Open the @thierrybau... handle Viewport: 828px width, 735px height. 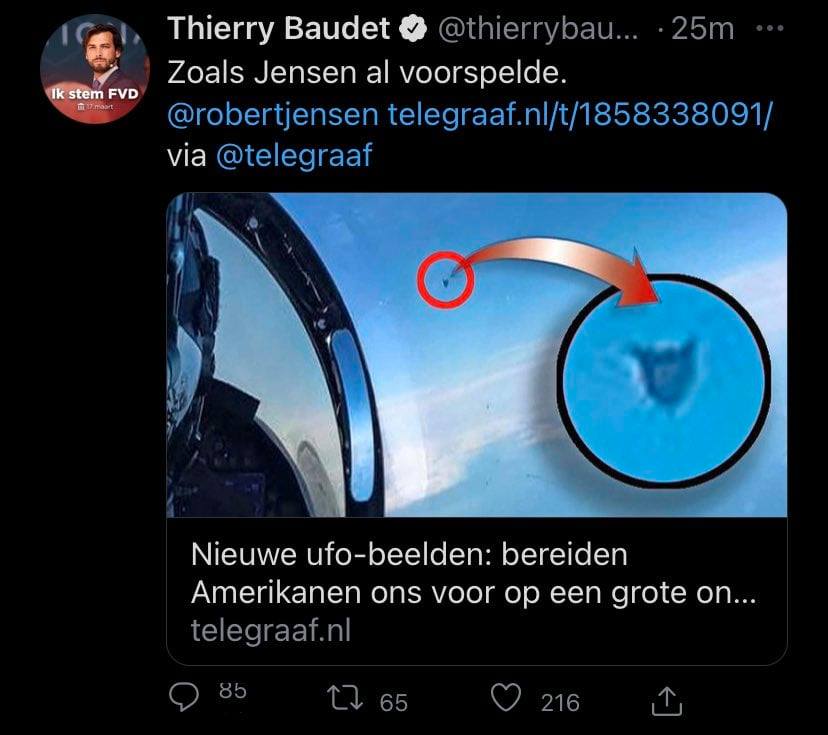tap(538, 29)
